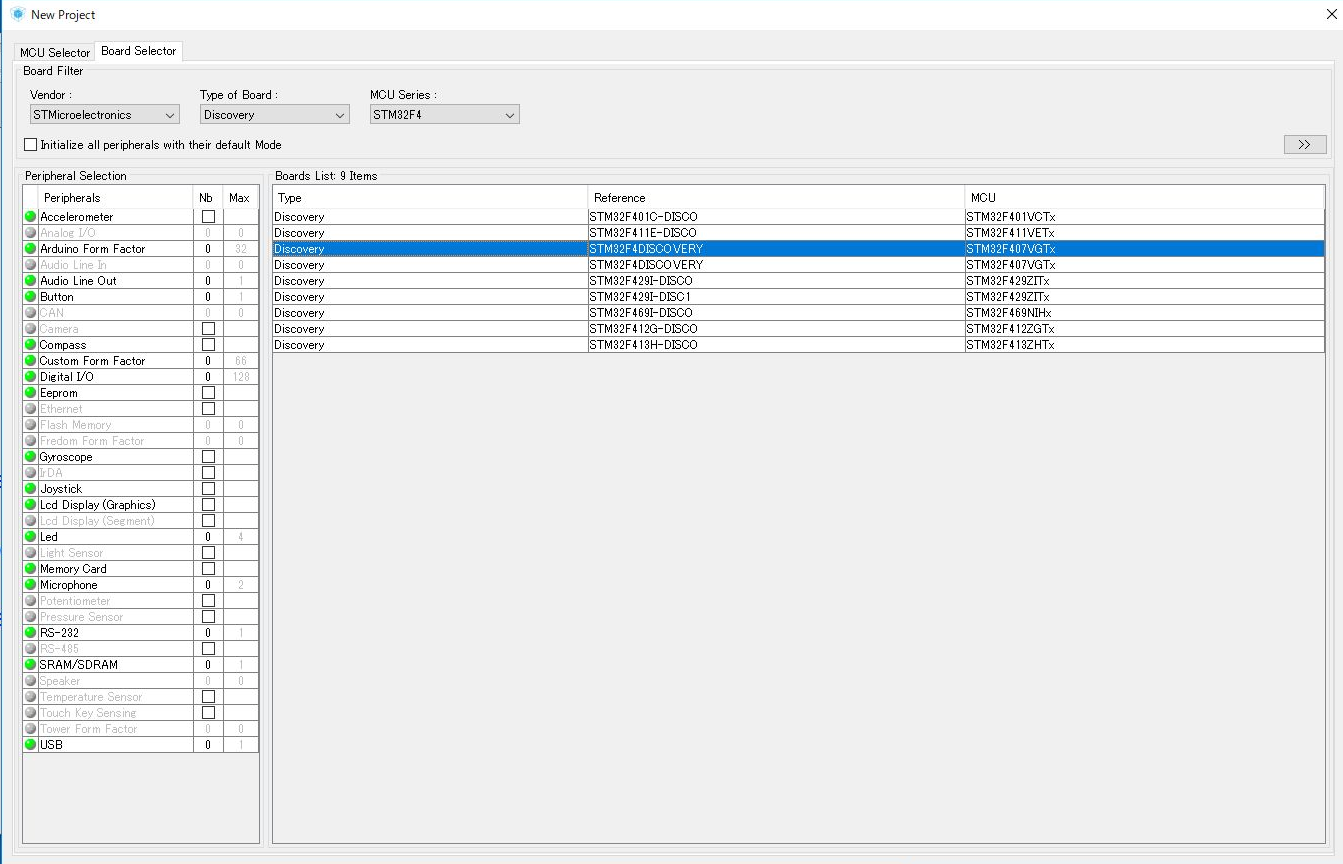Check the Accelerometer peripheral checkbox
Viewport: 1343px width, 864px height.
coord(208,217)
